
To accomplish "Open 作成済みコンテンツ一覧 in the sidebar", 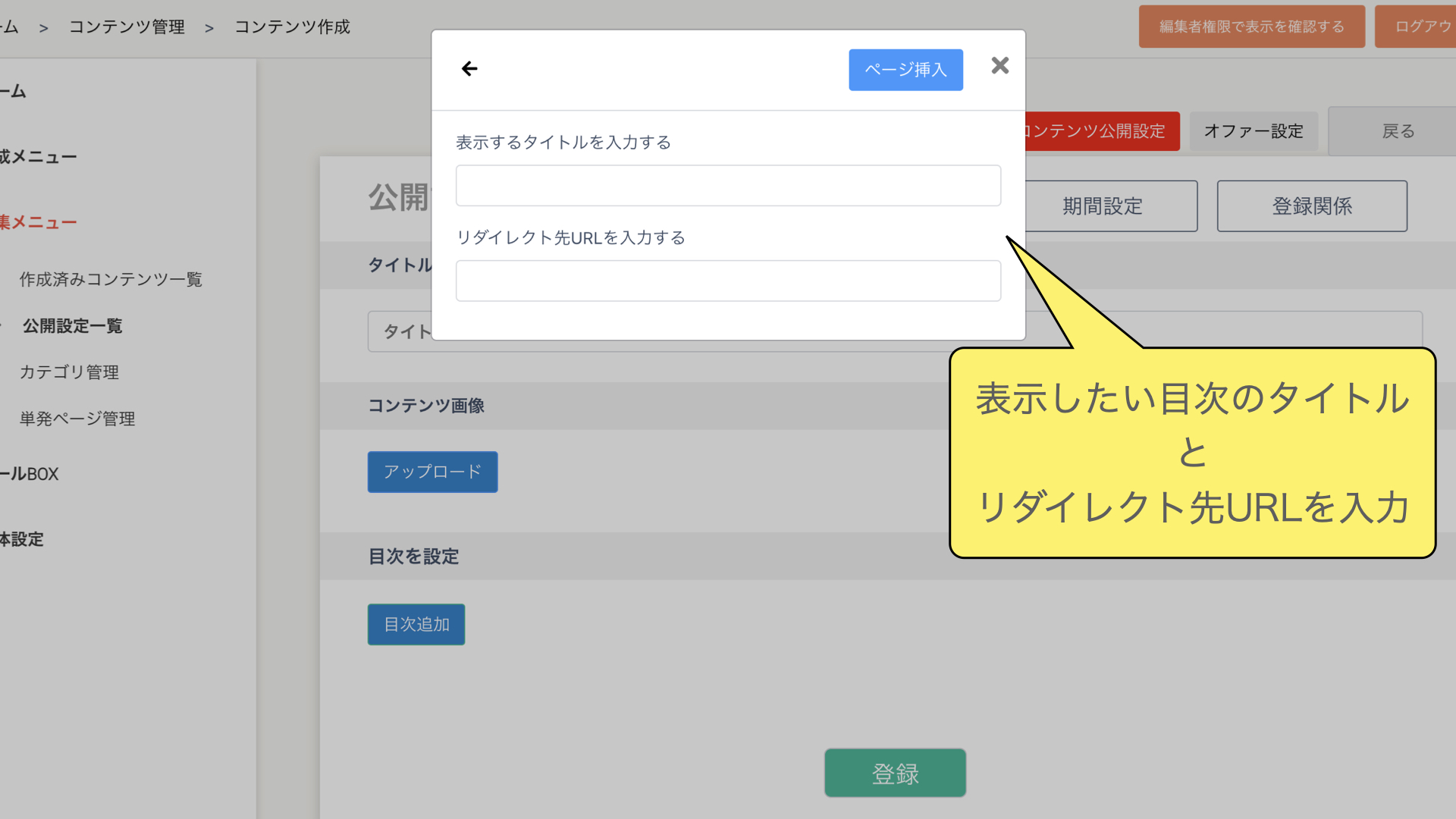I will coord(111,280).
